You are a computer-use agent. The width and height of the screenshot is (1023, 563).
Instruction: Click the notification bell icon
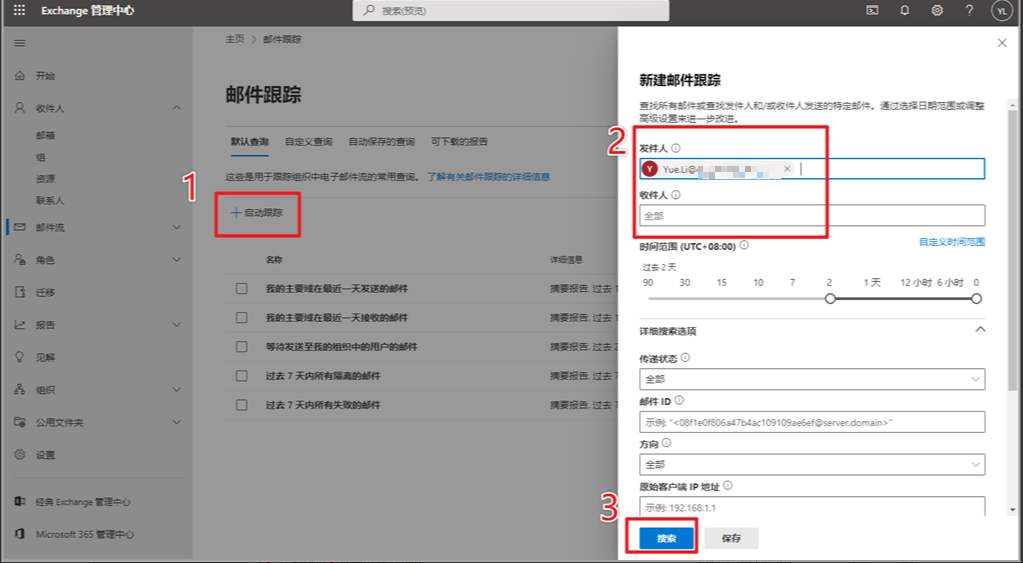905,11
